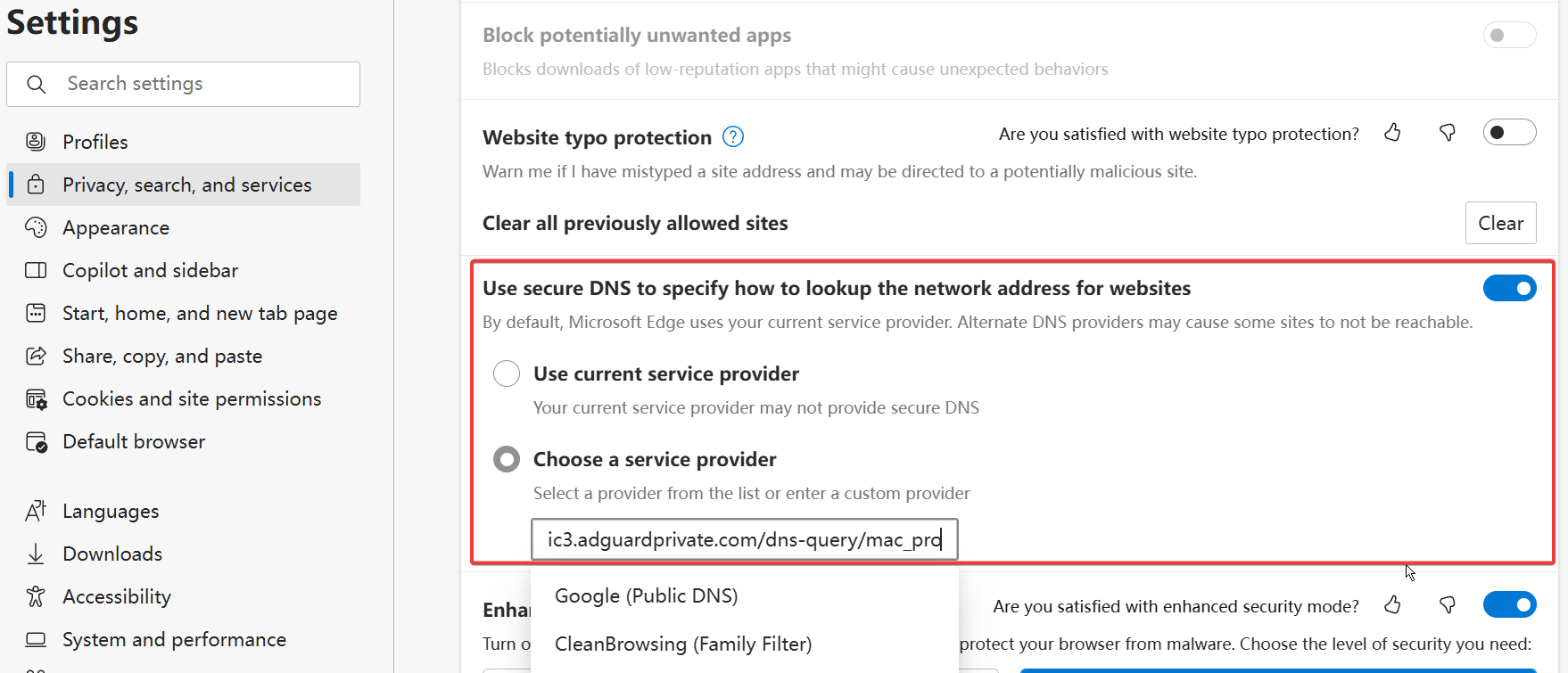Screen dimensions: 1568x673
Task: Click the Cookies and site permissions icon
Action: point(36,398)
